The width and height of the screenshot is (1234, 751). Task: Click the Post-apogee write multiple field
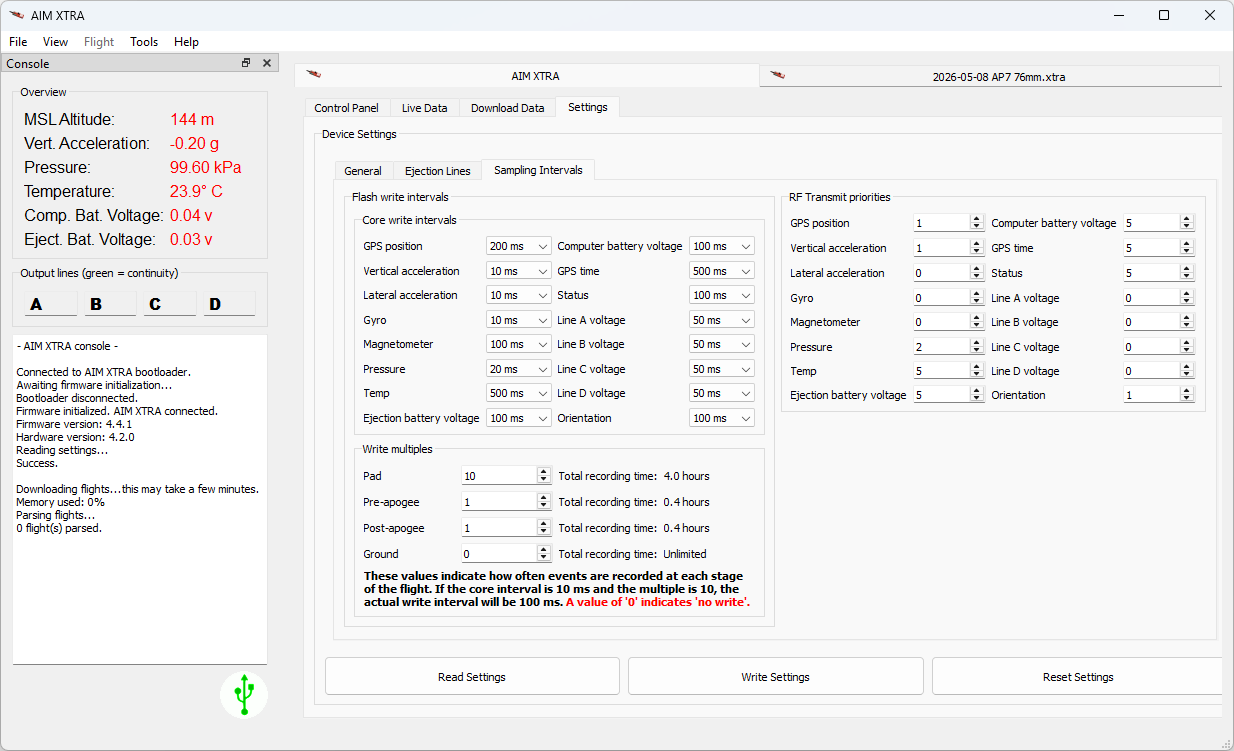click(x=506, y=528)
